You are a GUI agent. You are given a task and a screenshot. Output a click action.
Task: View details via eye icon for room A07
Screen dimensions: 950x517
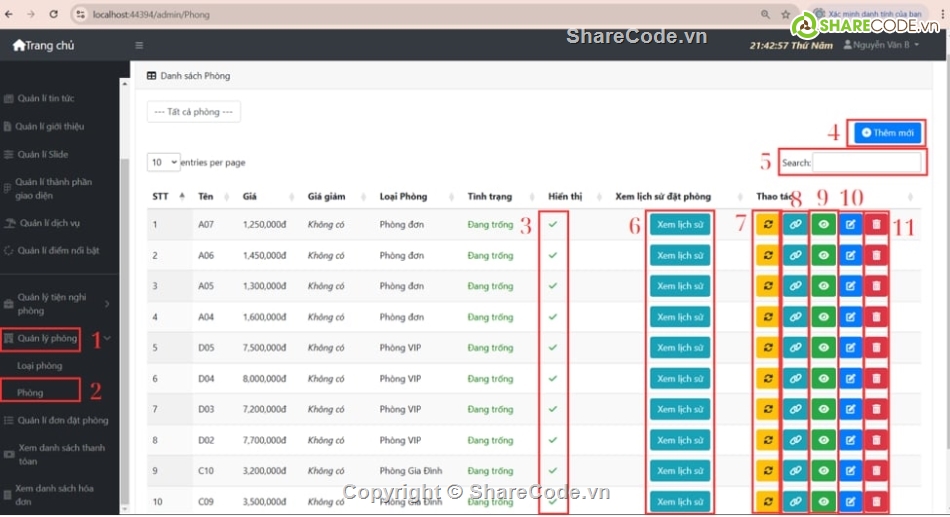[823, 224]
